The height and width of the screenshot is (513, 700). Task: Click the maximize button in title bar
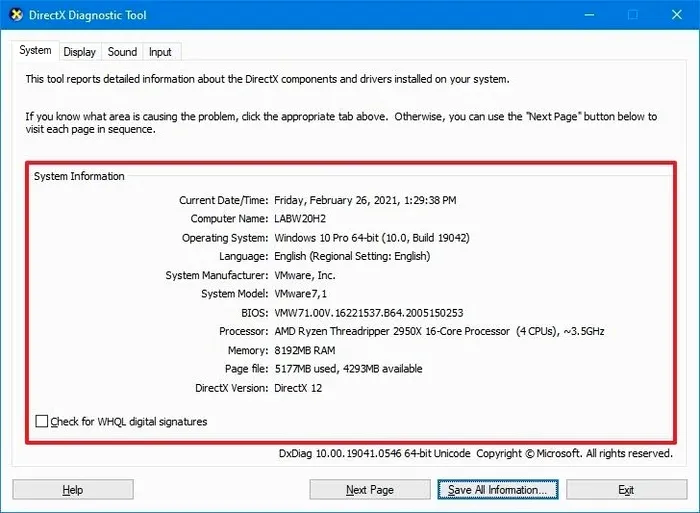633,15
